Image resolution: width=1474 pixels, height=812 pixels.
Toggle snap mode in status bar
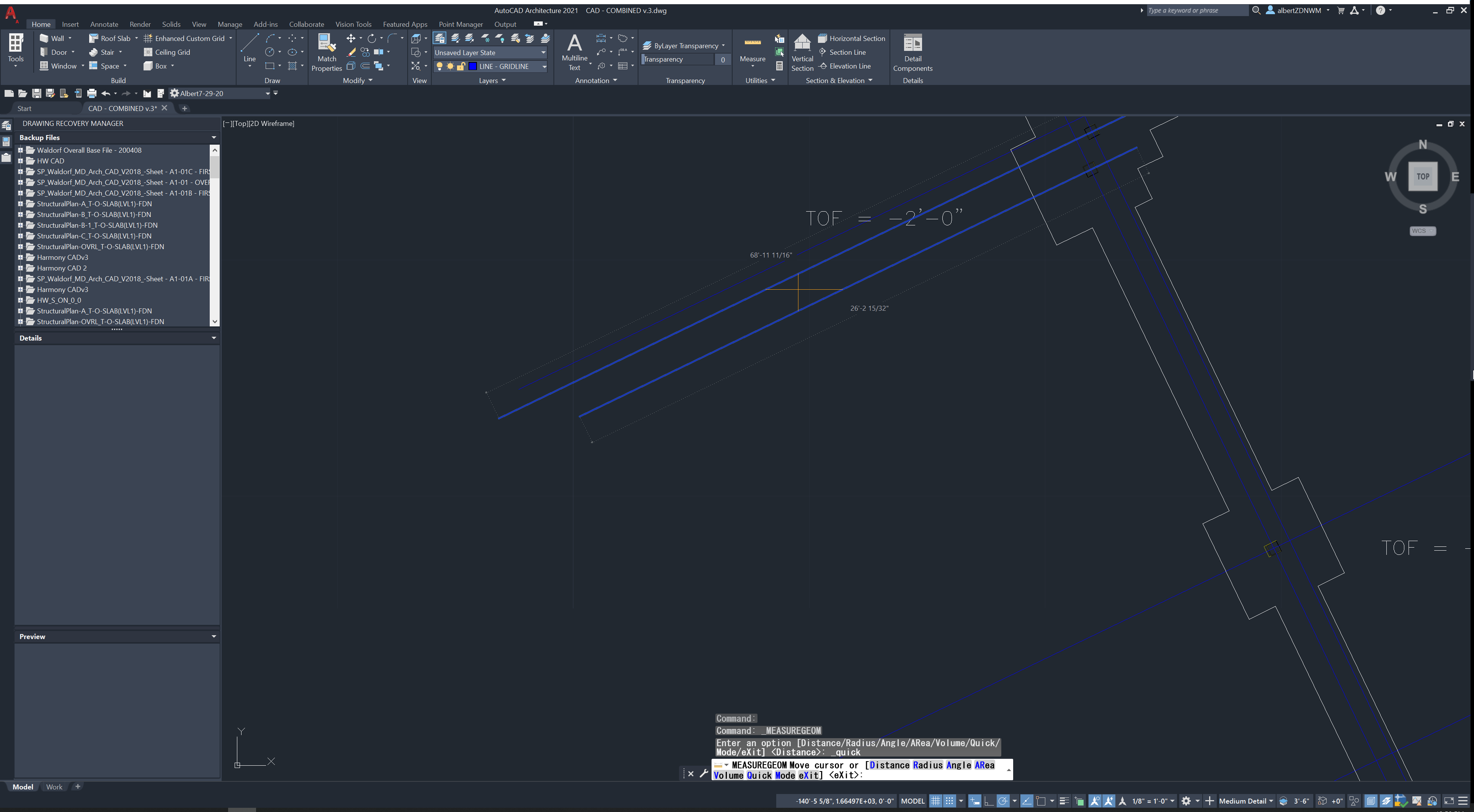point(950,801)
